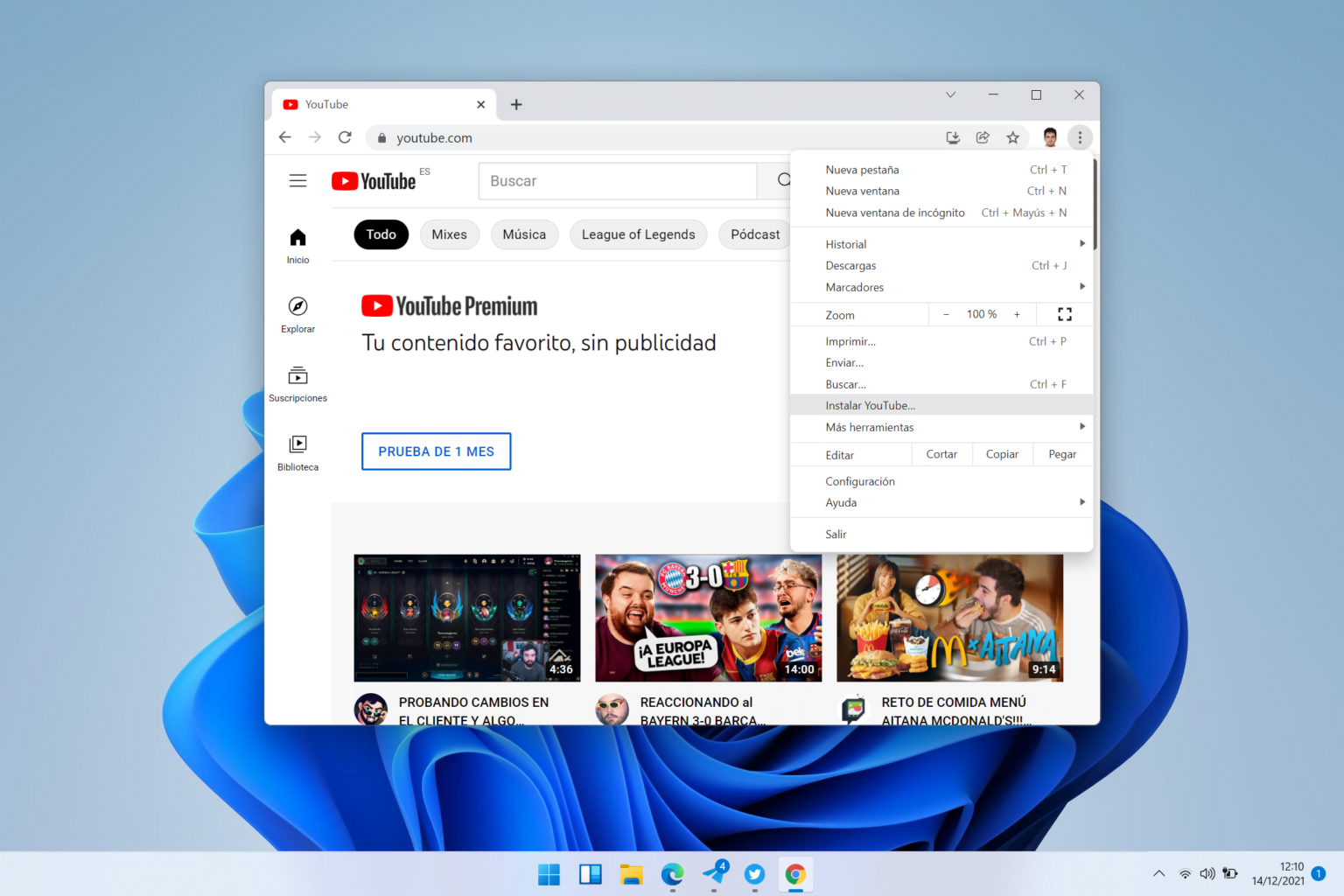
Task: Open the Chrome profile avatar
Action: click(x=1050, y=137)
